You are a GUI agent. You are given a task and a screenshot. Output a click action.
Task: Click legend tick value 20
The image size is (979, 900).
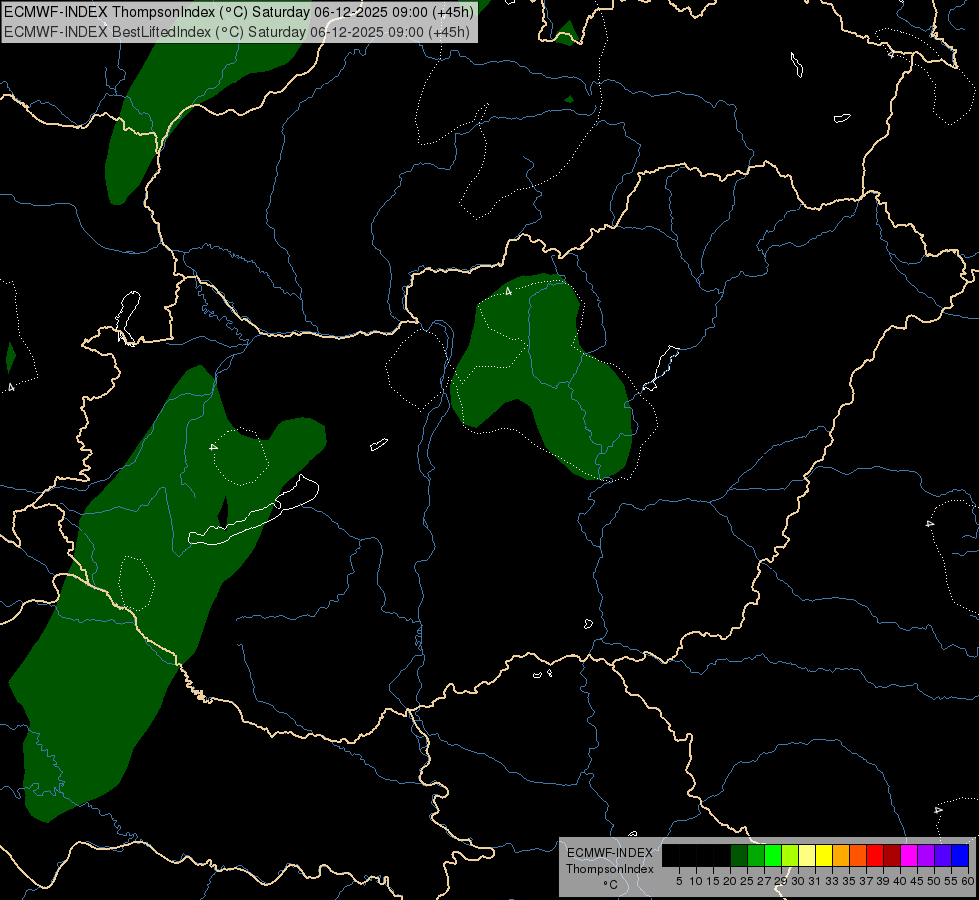coord(730,881)
